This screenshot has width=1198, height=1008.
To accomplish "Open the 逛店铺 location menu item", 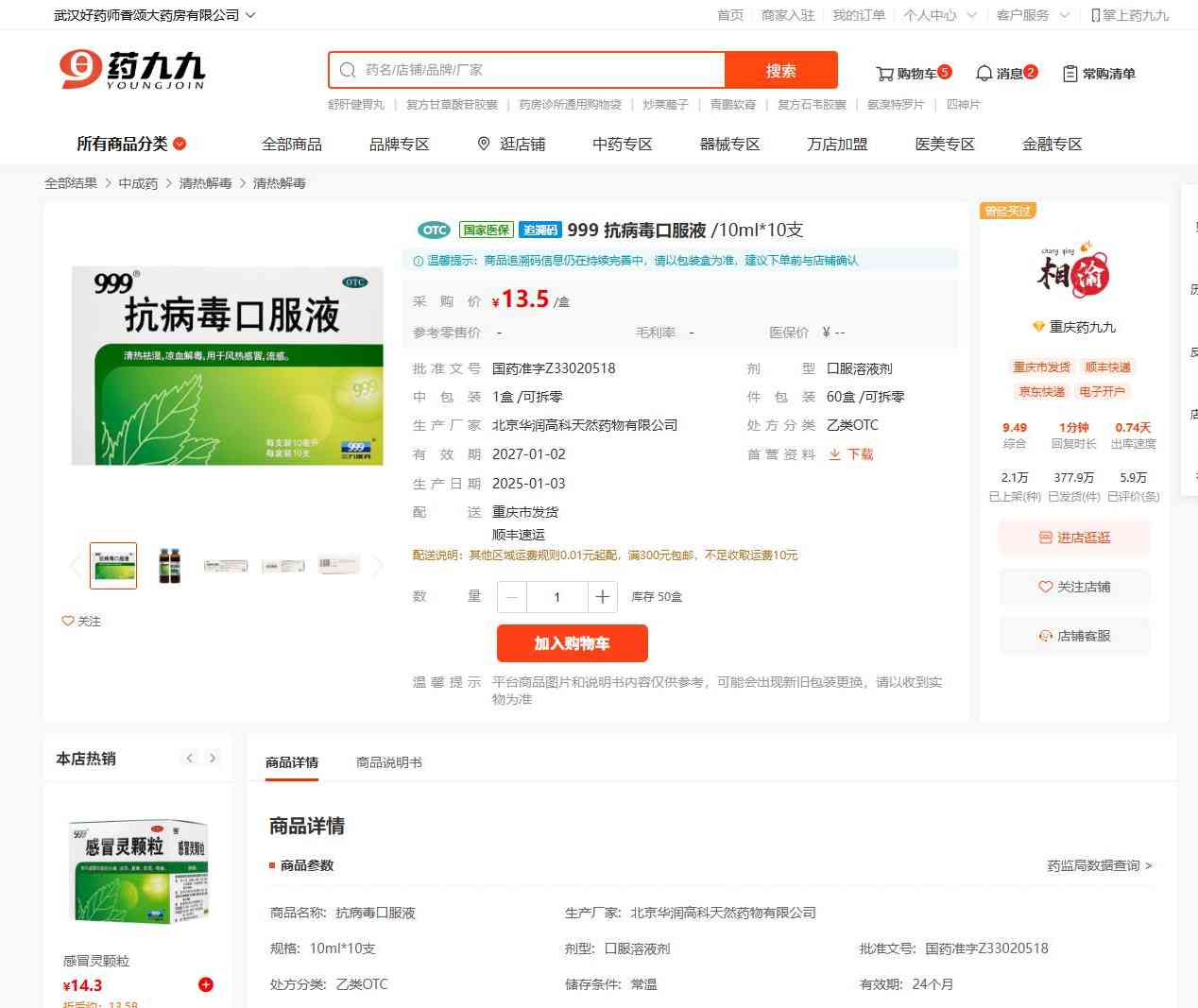I will (511, 145).
